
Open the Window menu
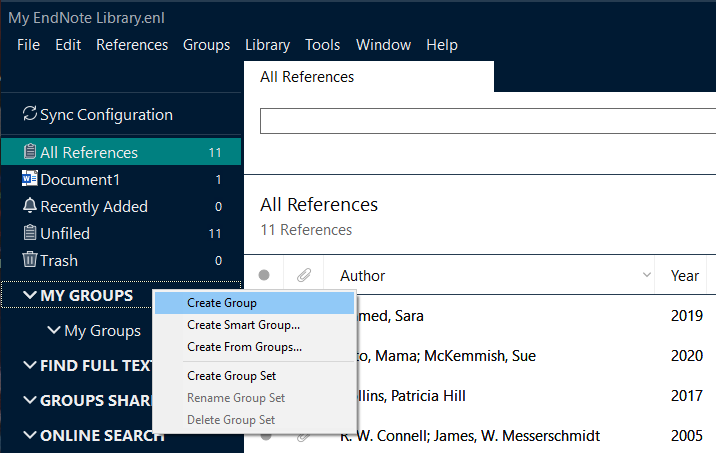click(384, 45)
